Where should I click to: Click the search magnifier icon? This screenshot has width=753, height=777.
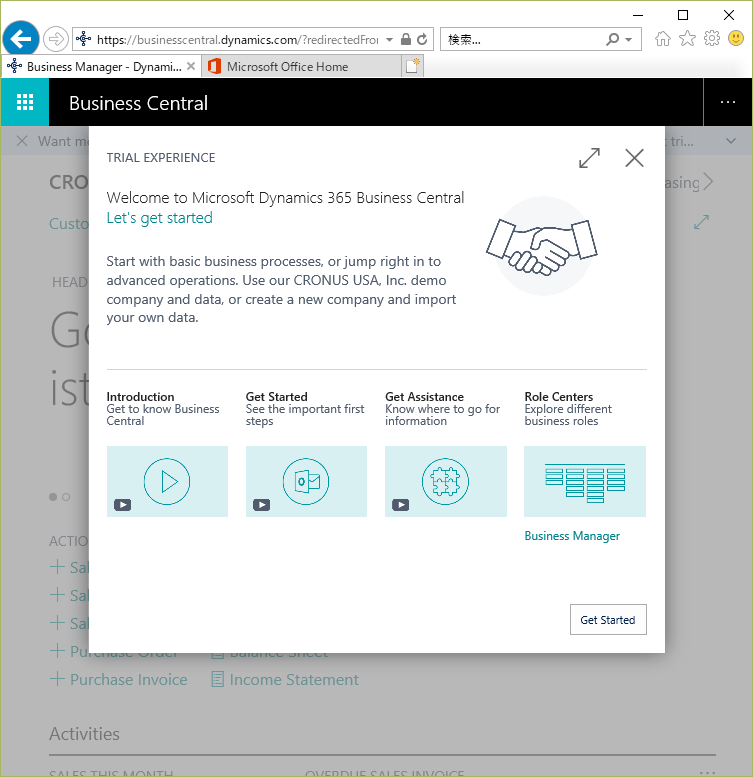pos(612,39)
